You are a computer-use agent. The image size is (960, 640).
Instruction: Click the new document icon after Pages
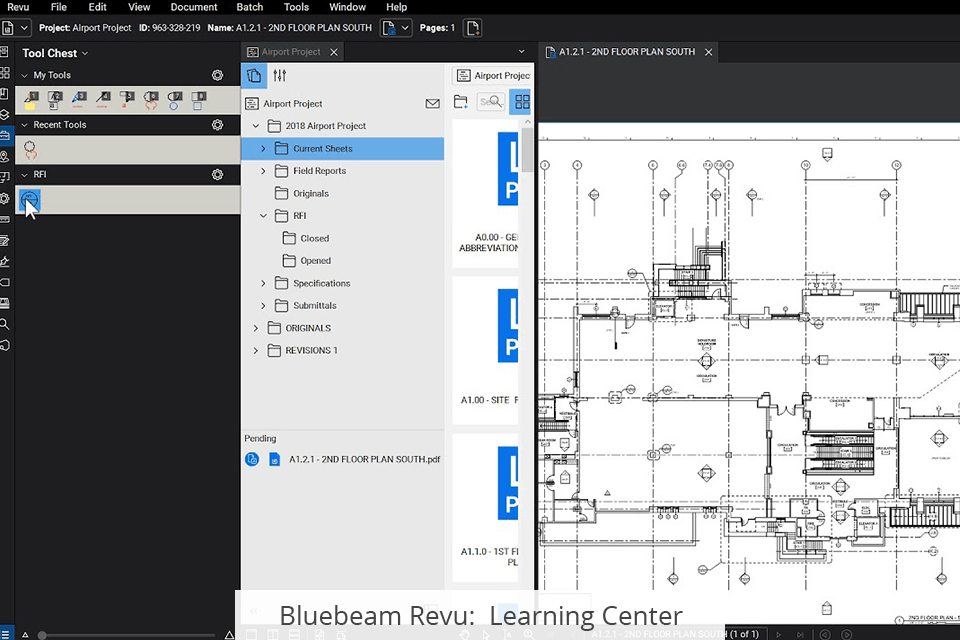(x=473, y=28)
